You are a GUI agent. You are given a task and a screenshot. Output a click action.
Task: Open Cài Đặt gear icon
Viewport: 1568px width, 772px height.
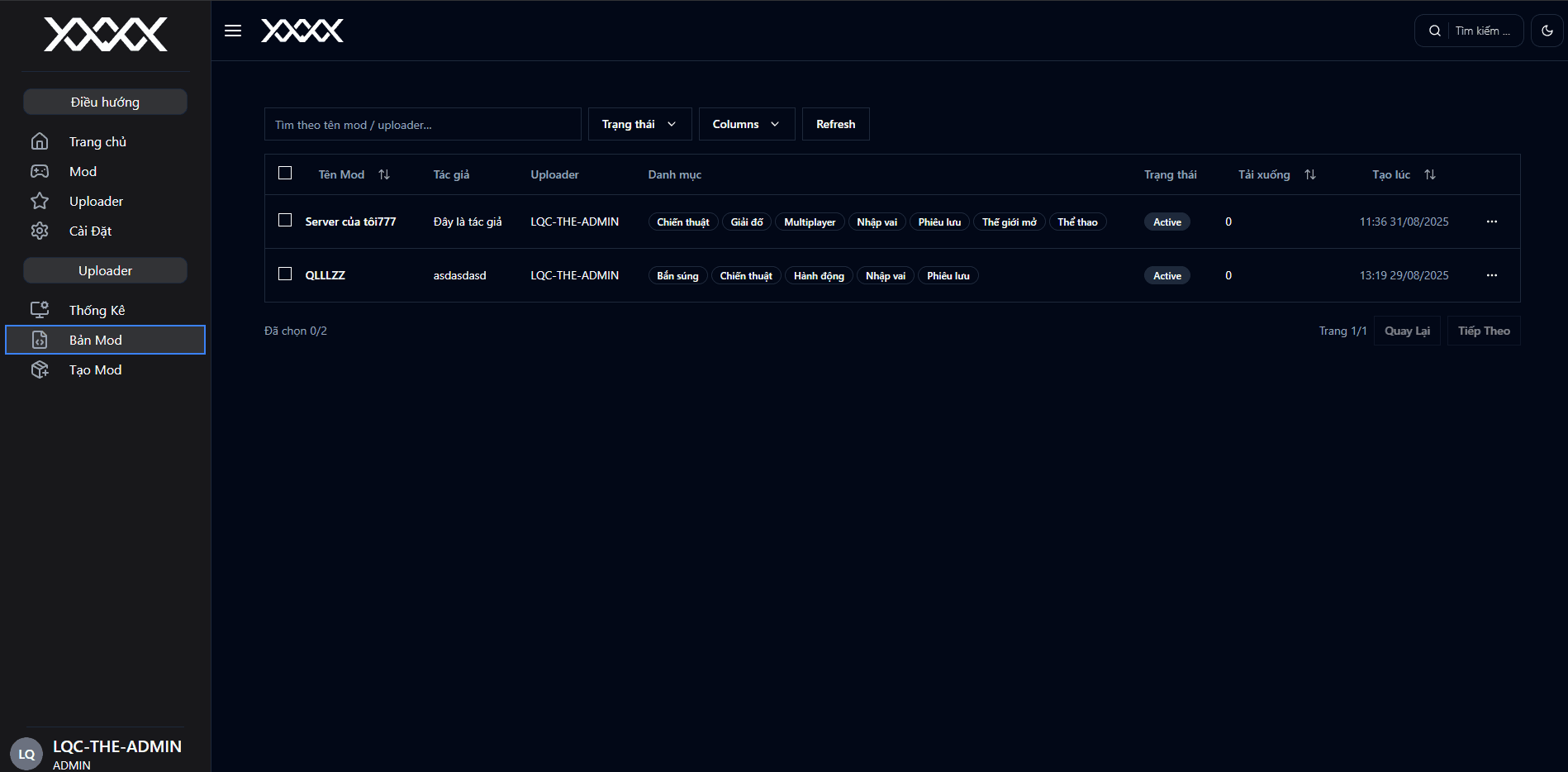click(x=40, y=231)
